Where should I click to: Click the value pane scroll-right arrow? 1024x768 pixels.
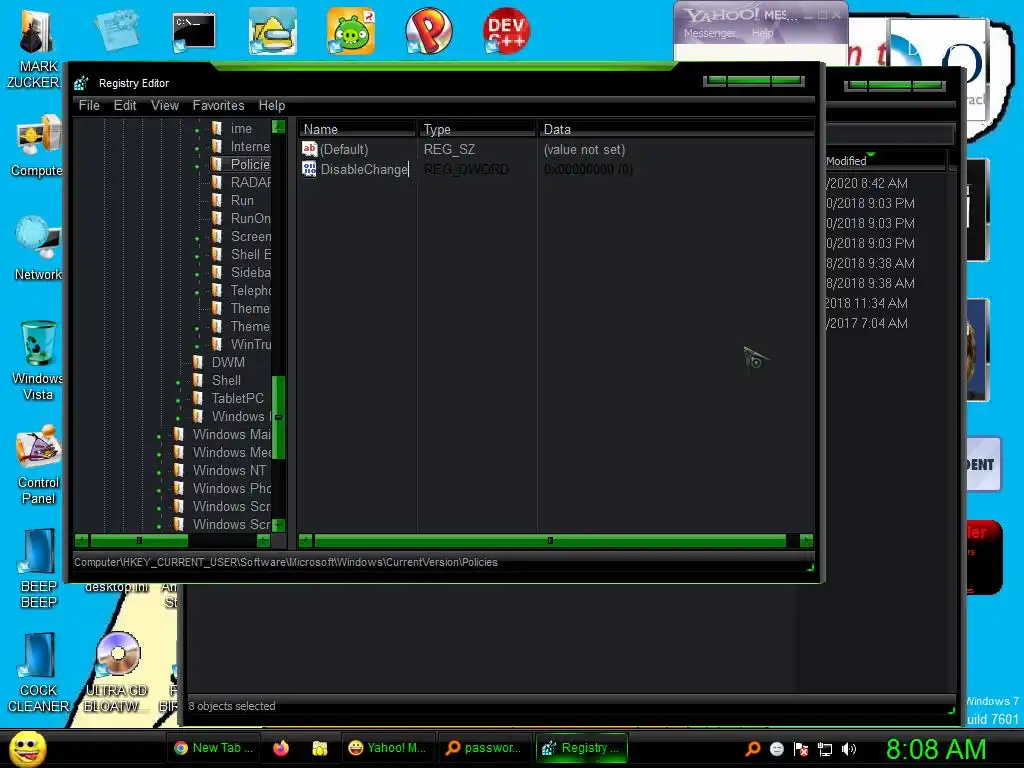[x=807, y=540]
